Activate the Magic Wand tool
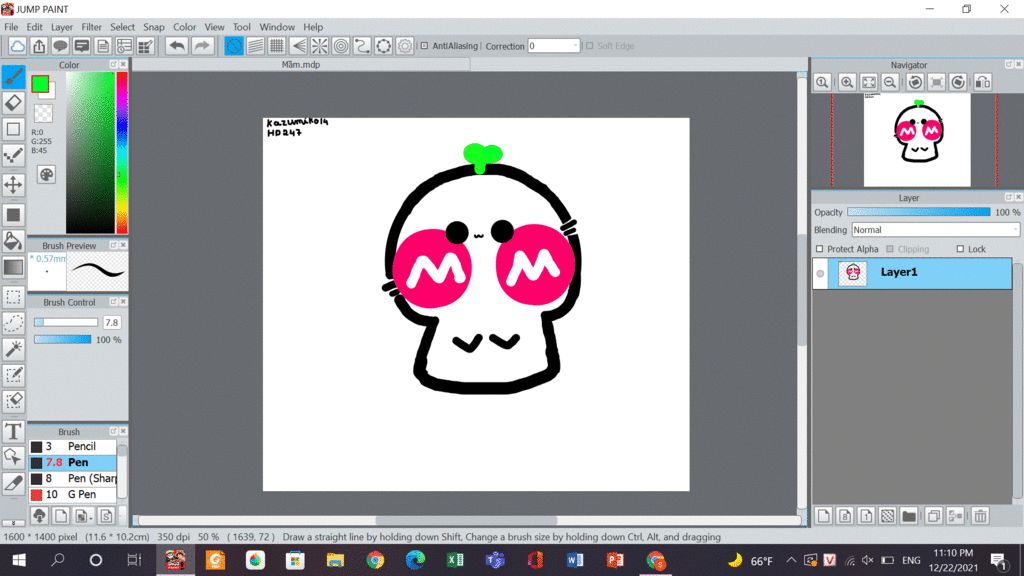Image resolution: width=1024 pixels, height=576 pixels. pos(14,349)
